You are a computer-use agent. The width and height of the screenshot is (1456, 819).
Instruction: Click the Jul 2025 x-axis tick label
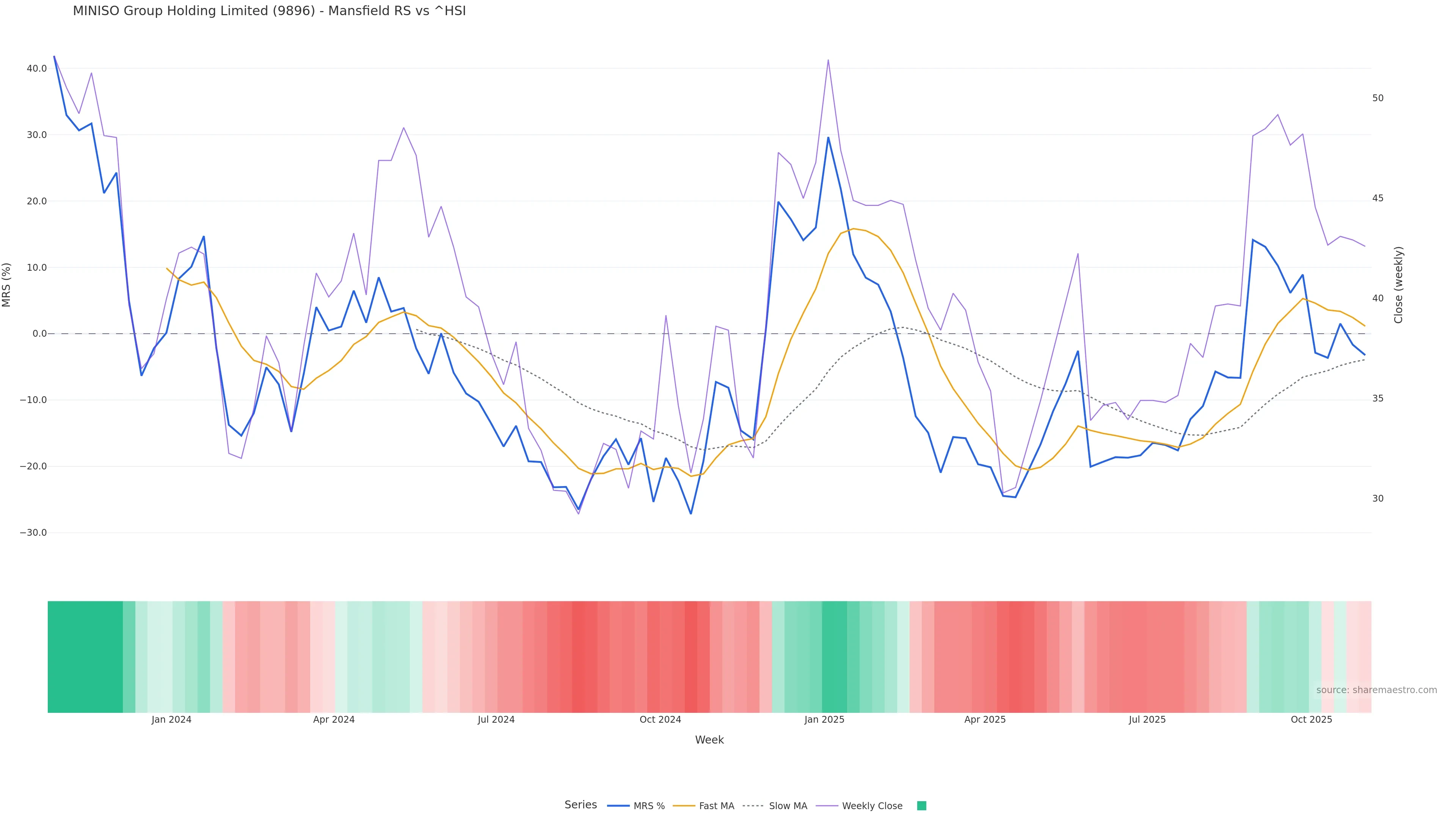[x=1147, y=720]
